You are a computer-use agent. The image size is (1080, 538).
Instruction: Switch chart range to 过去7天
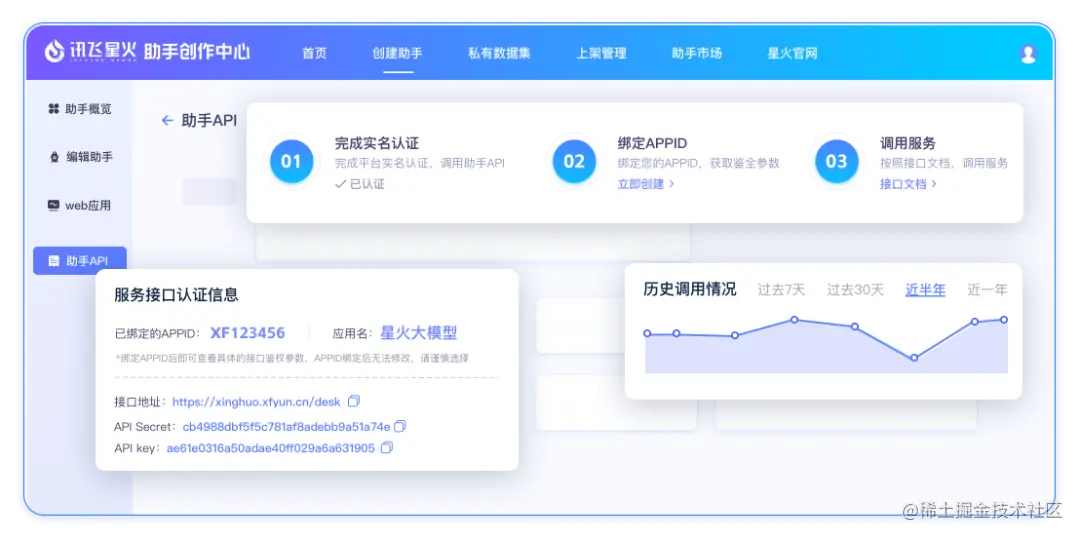point(781,290)
